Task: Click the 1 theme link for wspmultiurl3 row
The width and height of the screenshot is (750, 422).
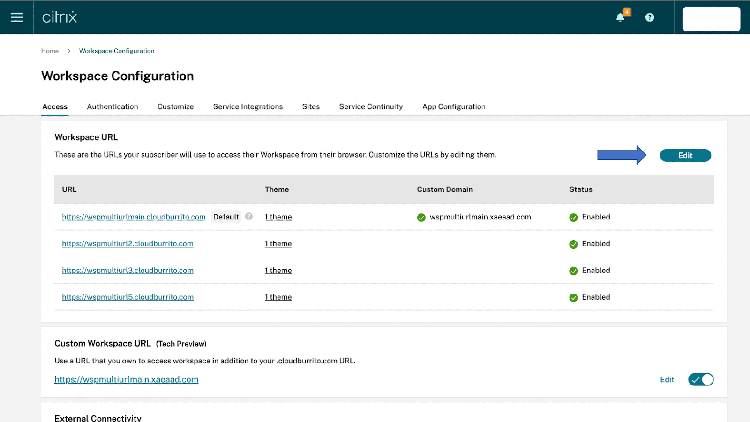Action: coord(278,270)
